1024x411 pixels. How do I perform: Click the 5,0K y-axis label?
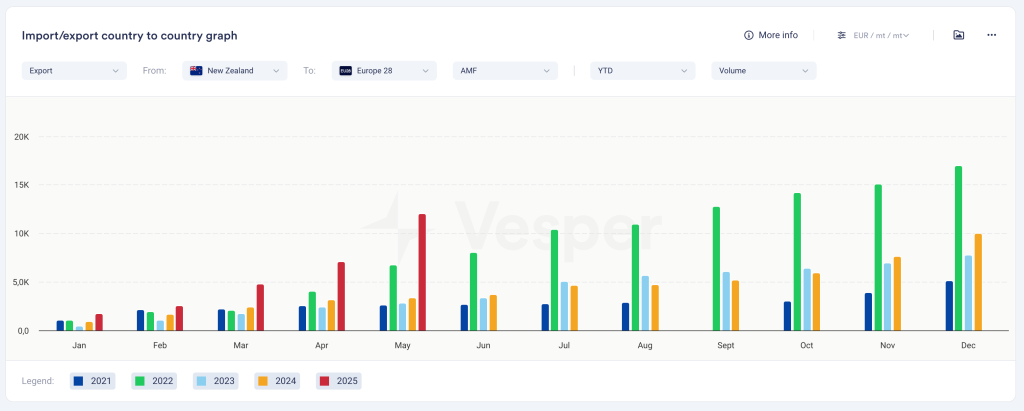[x=21, y=282]
